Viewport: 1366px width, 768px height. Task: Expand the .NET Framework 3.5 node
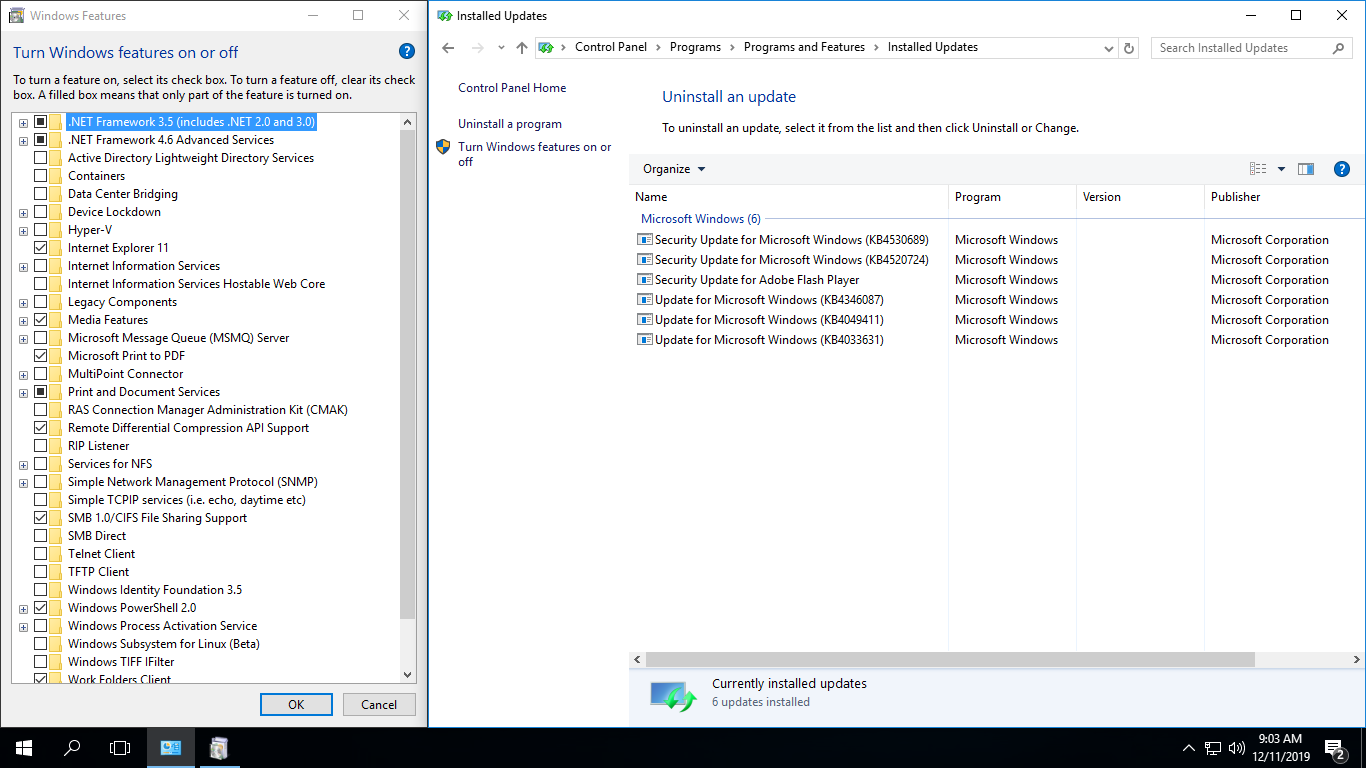[23, 123]
